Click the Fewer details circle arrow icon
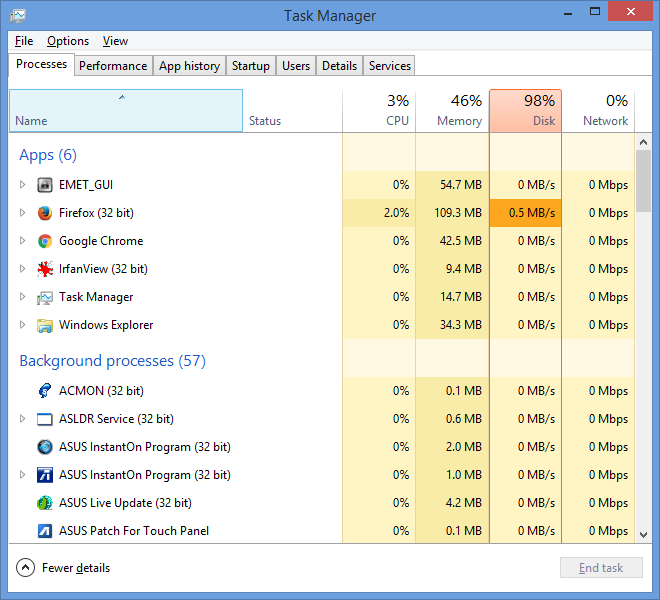The height and width of the screenshot is (600, 660). [25, 568]
